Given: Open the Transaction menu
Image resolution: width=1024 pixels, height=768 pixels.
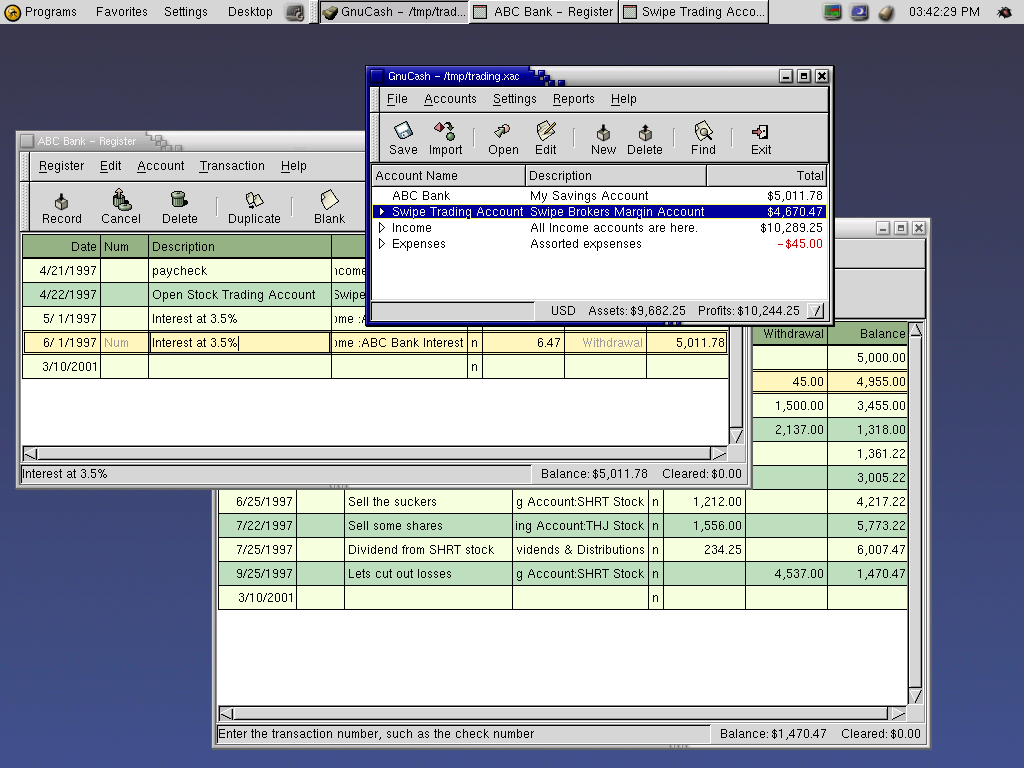Looking at the screenshot, I should [x=232, y=166].
